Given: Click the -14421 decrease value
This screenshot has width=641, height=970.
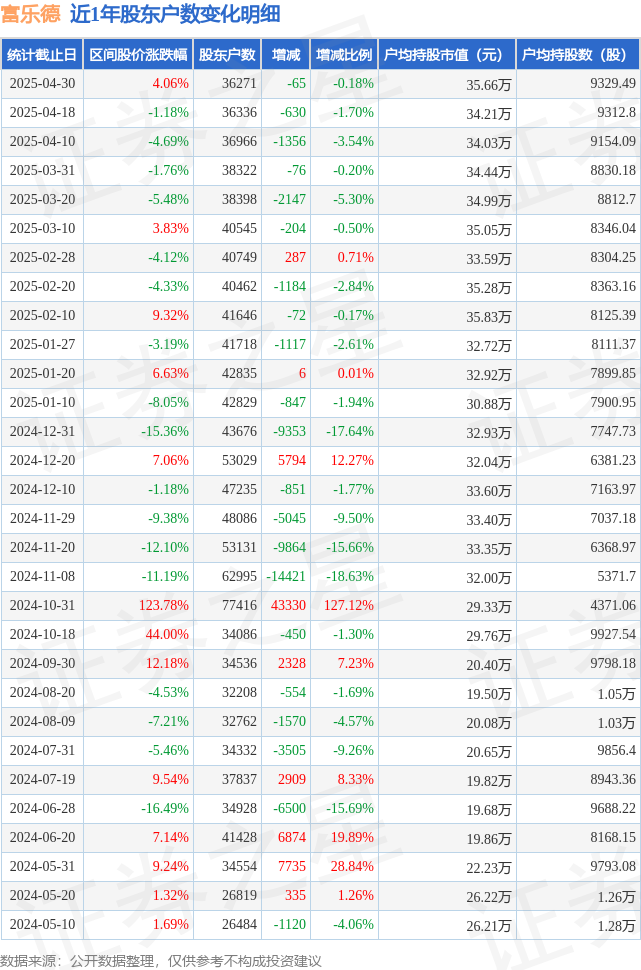Looking at the screenshot, I should coord(286,576).
